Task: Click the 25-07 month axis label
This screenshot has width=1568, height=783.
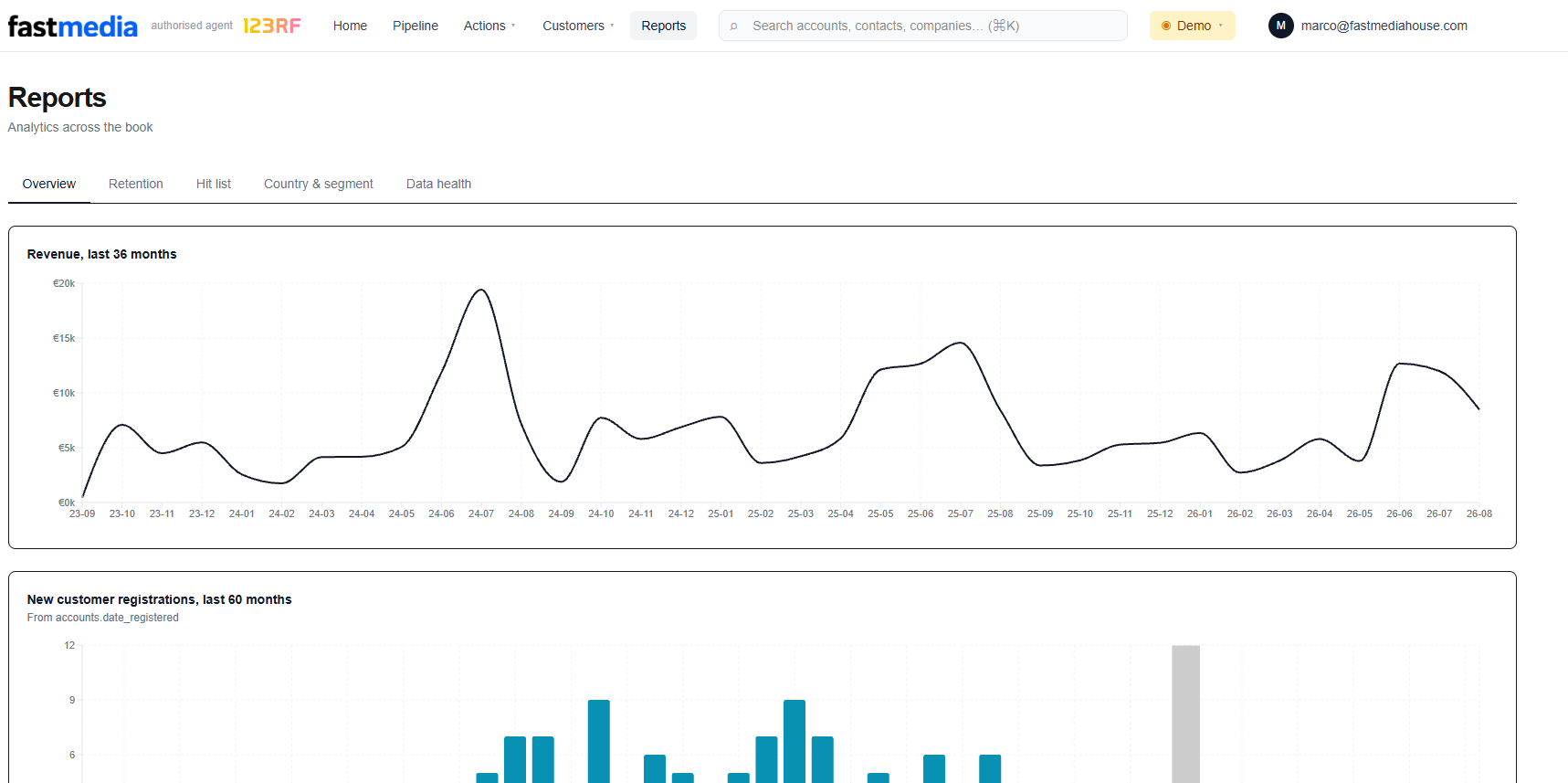Action: coord(960,513)
